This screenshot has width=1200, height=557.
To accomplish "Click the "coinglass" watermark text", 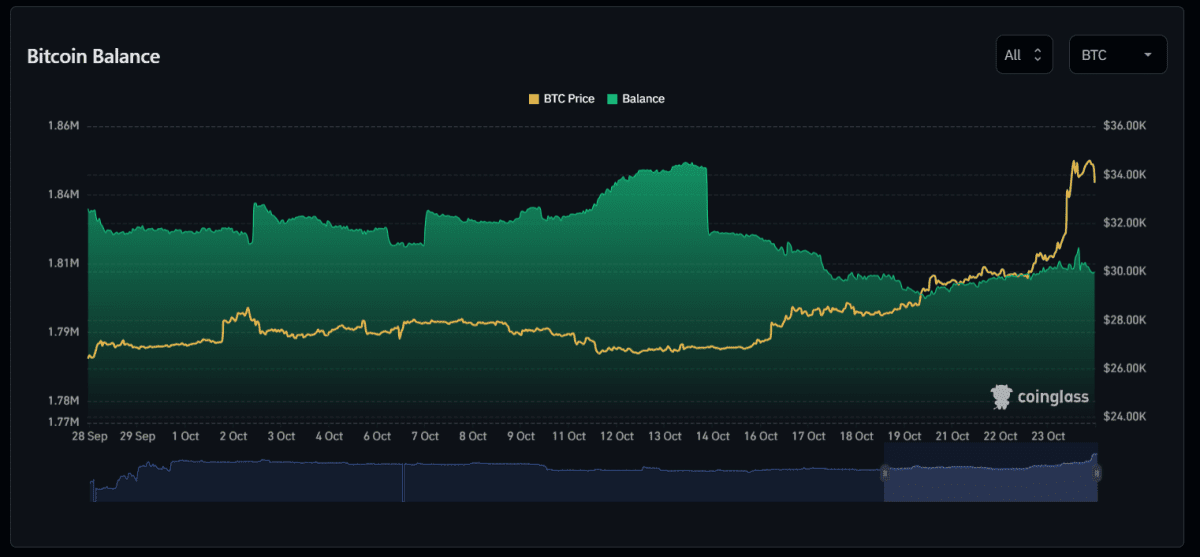I will [1052, 397].
